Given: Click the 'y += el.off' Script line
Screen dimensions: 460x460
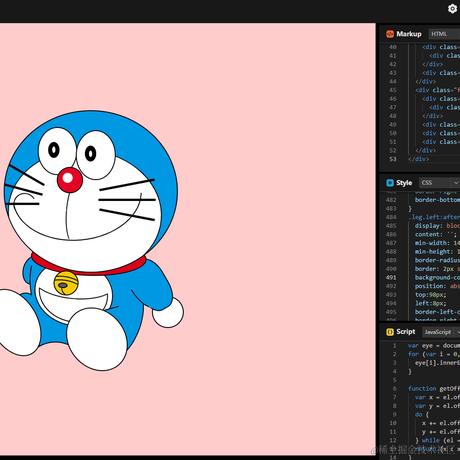Looking at the screenshot, I should point(441,432).
